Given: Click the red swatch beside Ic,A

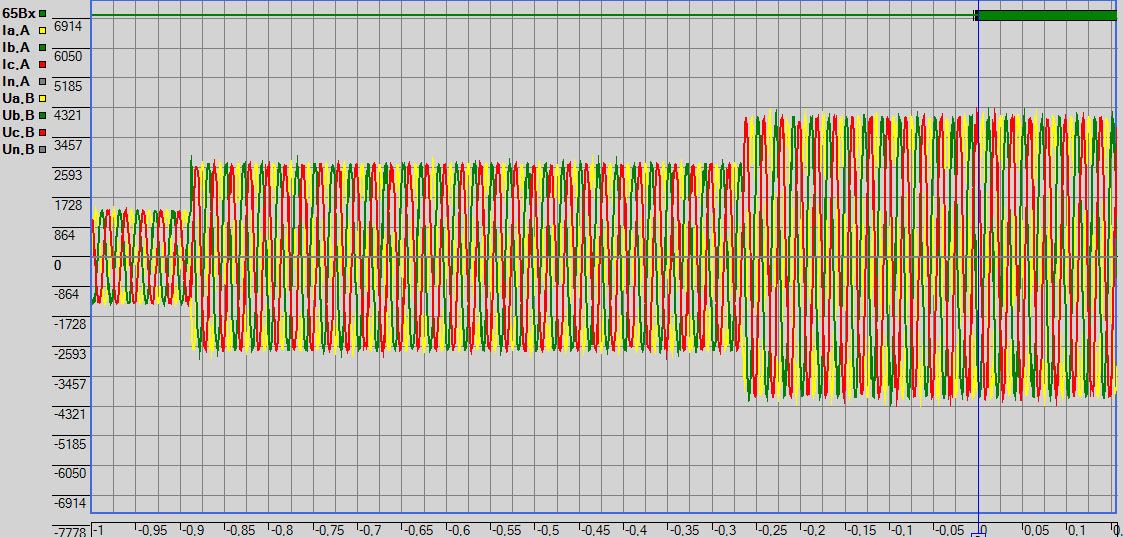Looking at the screenshot, I should [42, 64].
